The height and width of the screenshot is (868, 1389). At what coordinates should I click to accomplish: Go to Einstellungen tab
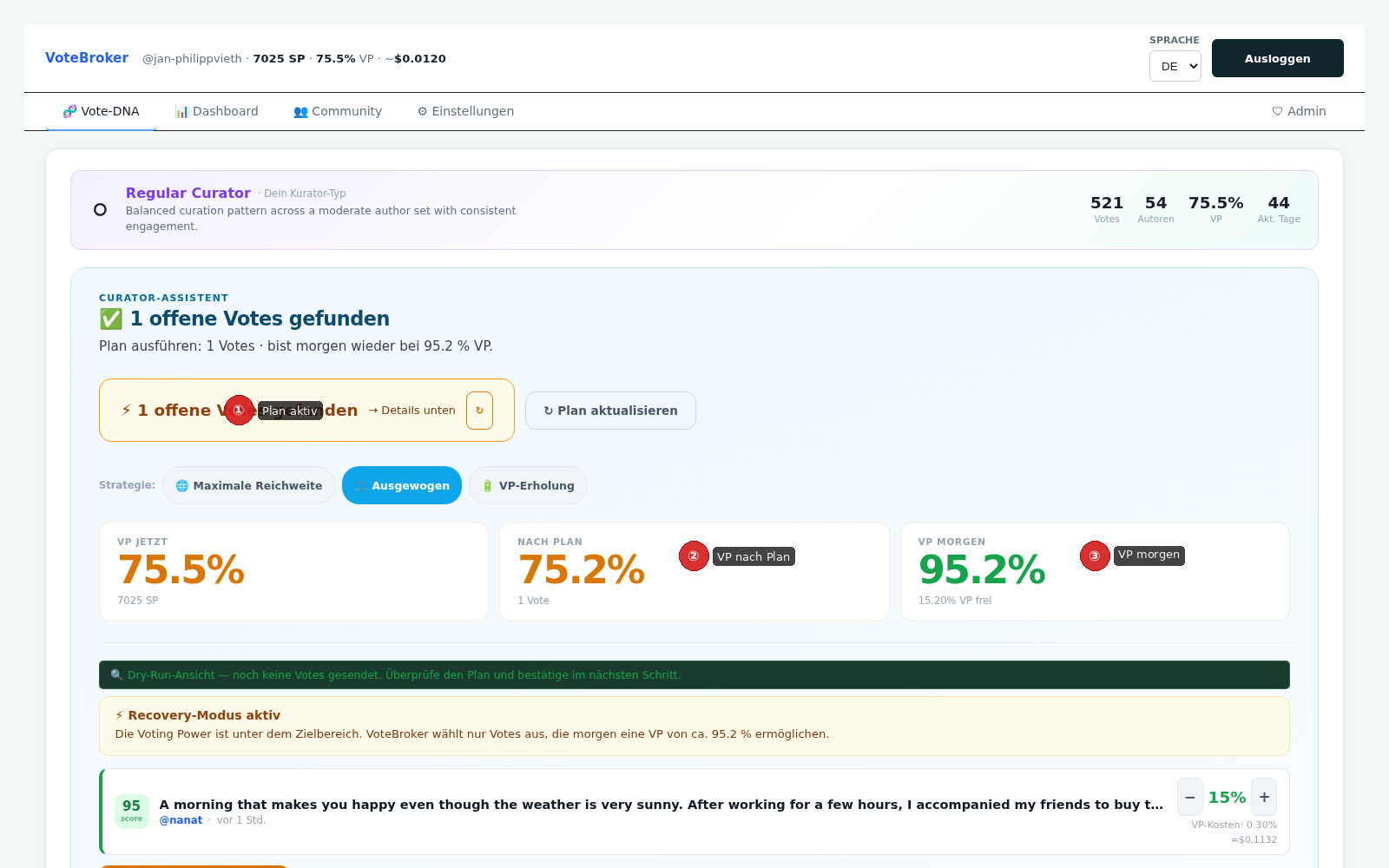(465, 111)
